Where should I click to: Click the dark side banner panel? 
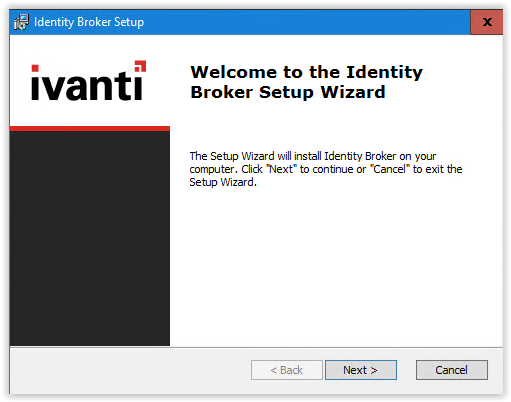tap(90, 238)
